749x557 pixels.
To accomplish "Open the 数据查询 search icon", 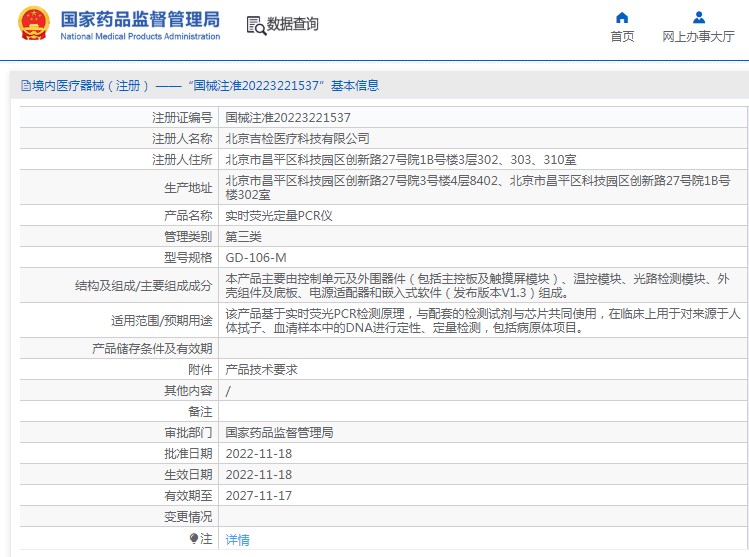I will pos(256,25).
